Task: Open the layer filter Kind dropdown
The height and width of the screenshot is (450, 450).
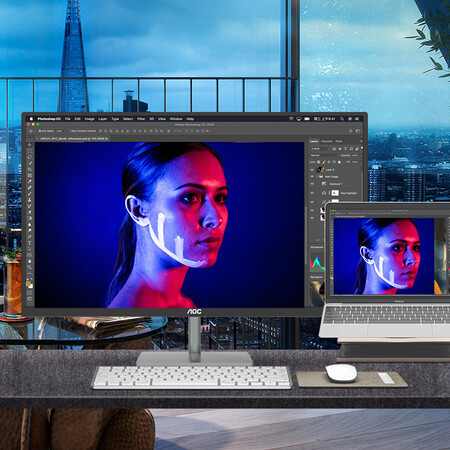Action: pos(320,149)
